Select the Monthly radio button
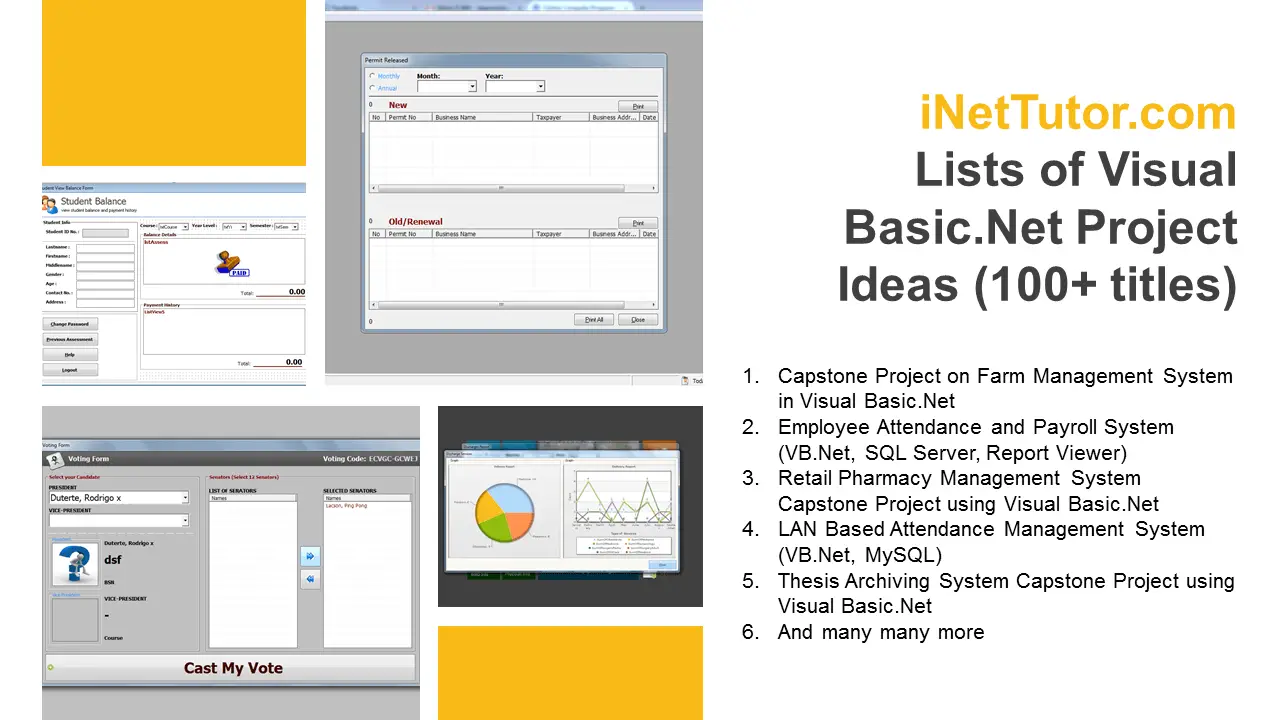1280x720 pixels. [x=373, y=76]
